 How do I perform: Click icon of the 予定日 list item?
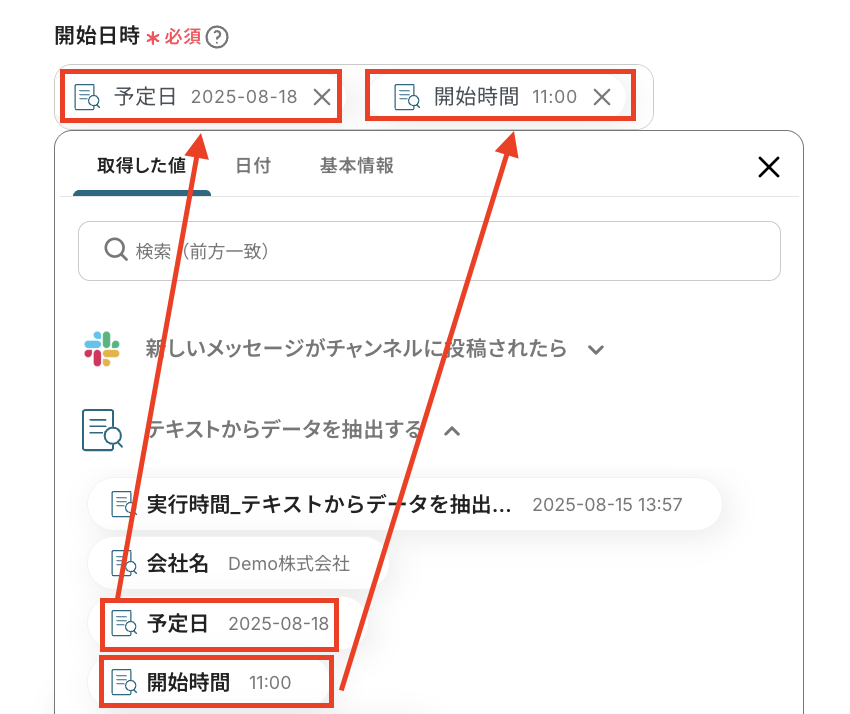click(124, 623)
